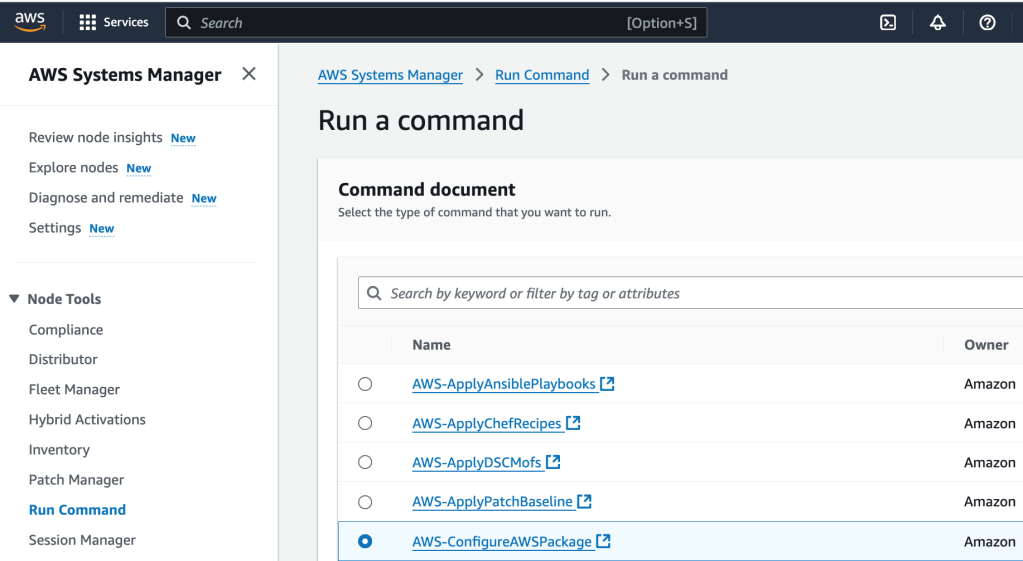
Task: Open the AWS-ApplyDSCMofs document link
Action: [x=476, y=462]
